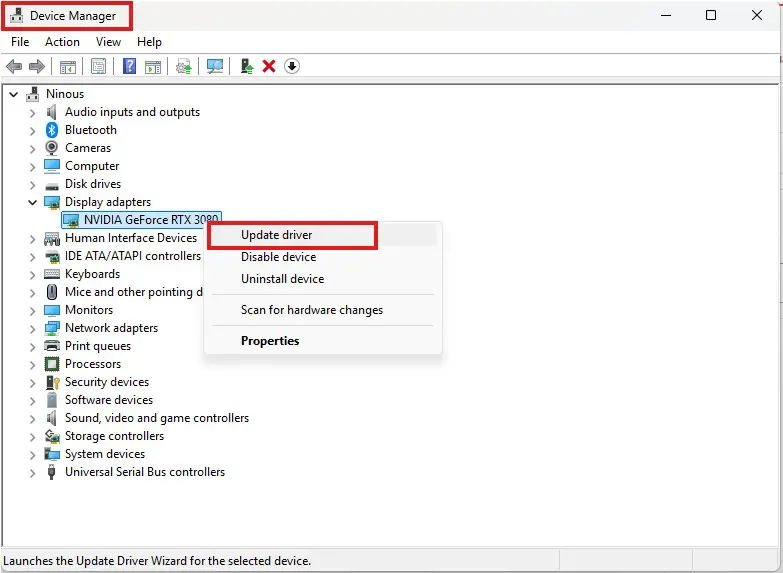Viewport: 783px width, 573px height.
Task: Expand the Human Interface Devices category
Action: point(33,239)
